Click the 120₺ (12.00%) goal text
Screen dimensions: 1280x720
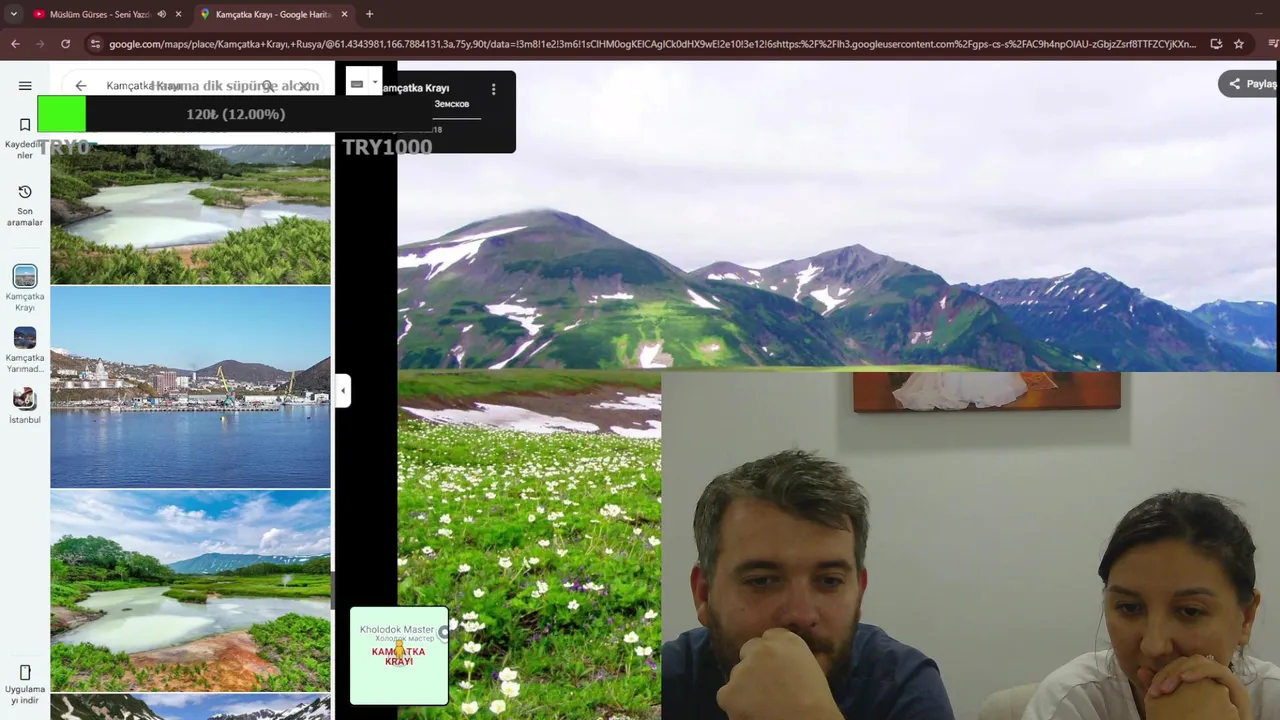[236, 114]
